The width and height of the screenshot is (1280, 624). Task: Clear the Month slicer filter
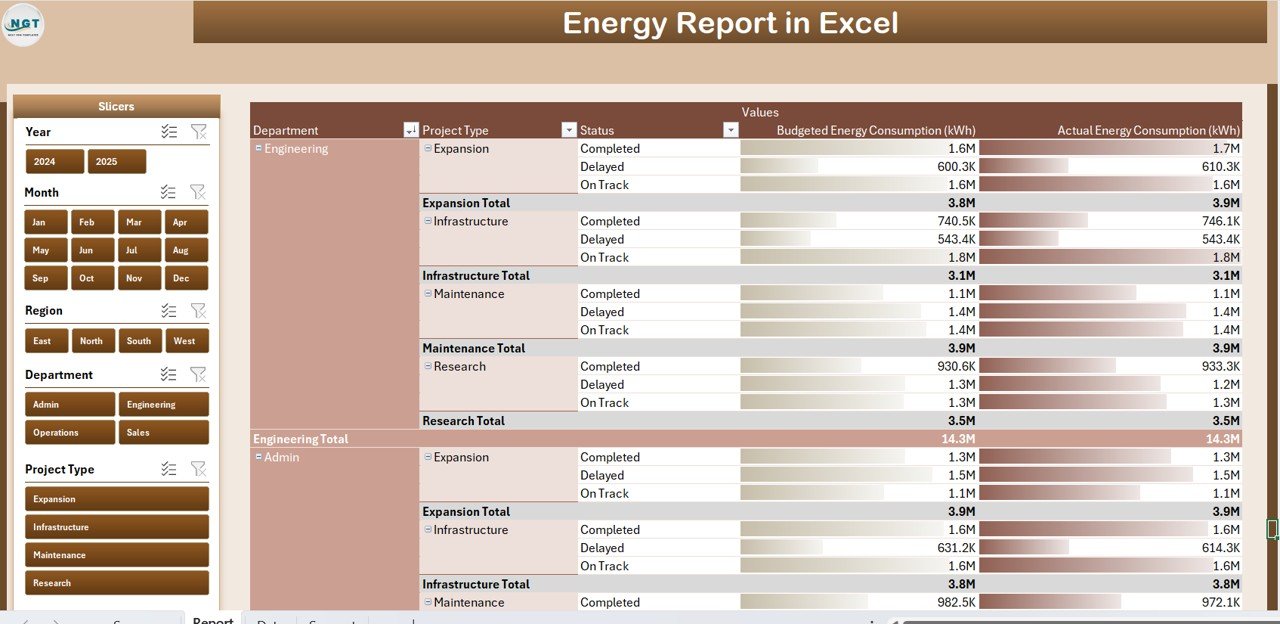tap(198, 192)
